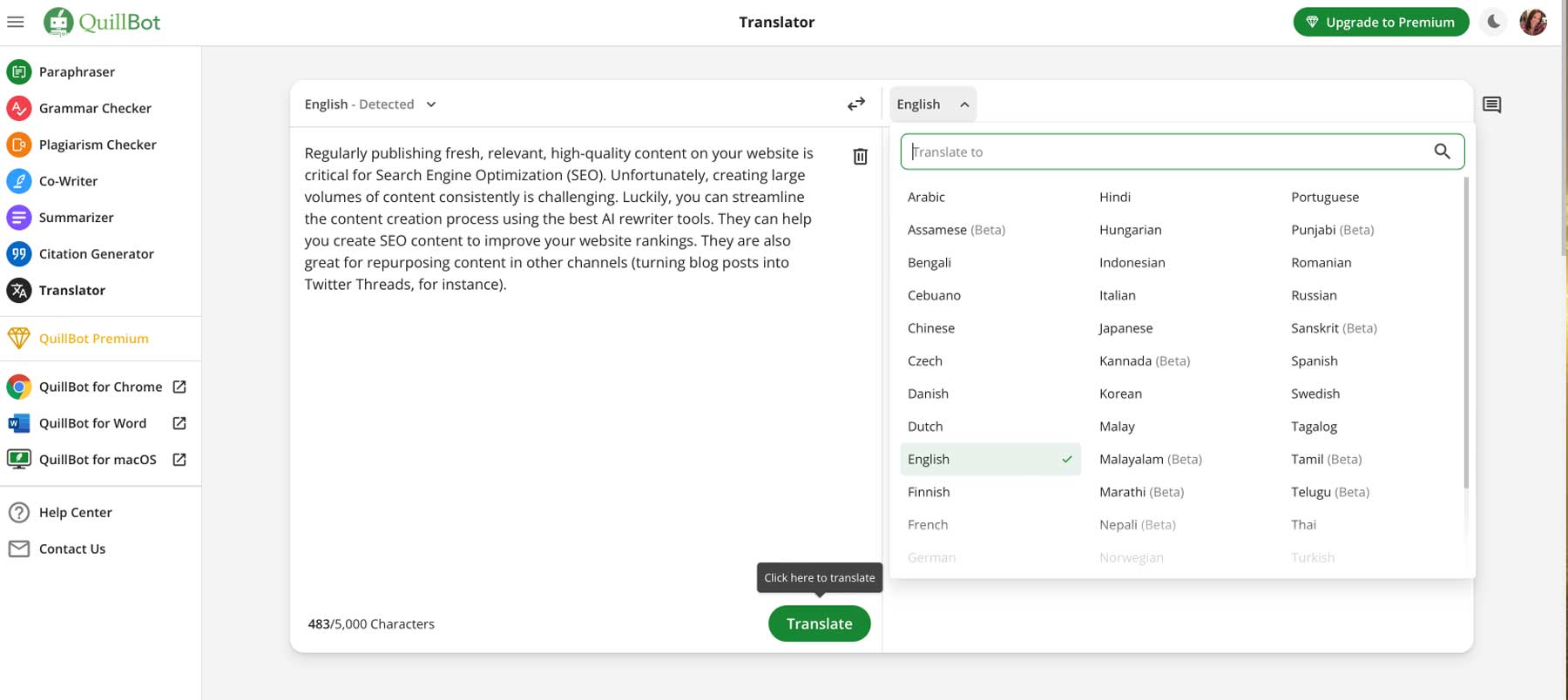Screen dimensions: 1568x700
Task: Pick Japanese from the language list
Action: 1125,328
